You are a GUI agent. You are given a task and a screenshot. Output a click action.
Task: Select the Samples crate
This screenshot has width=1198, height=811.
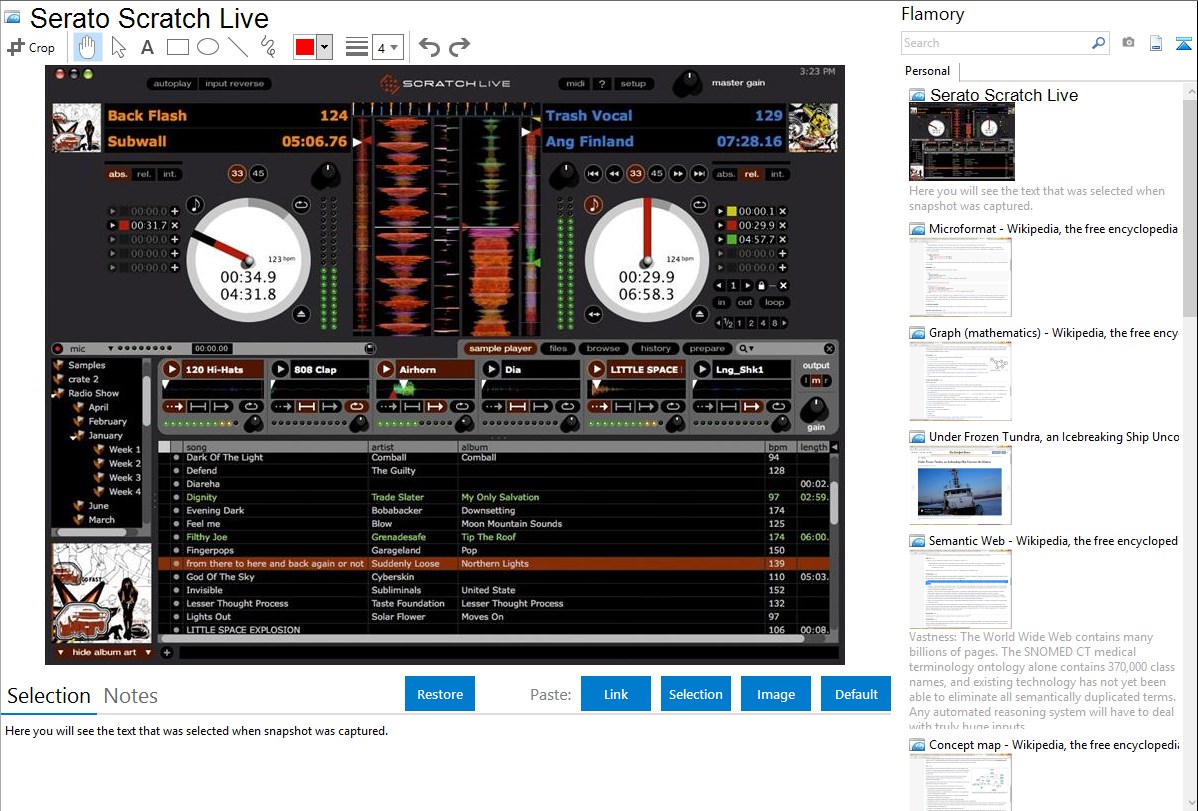86,365
